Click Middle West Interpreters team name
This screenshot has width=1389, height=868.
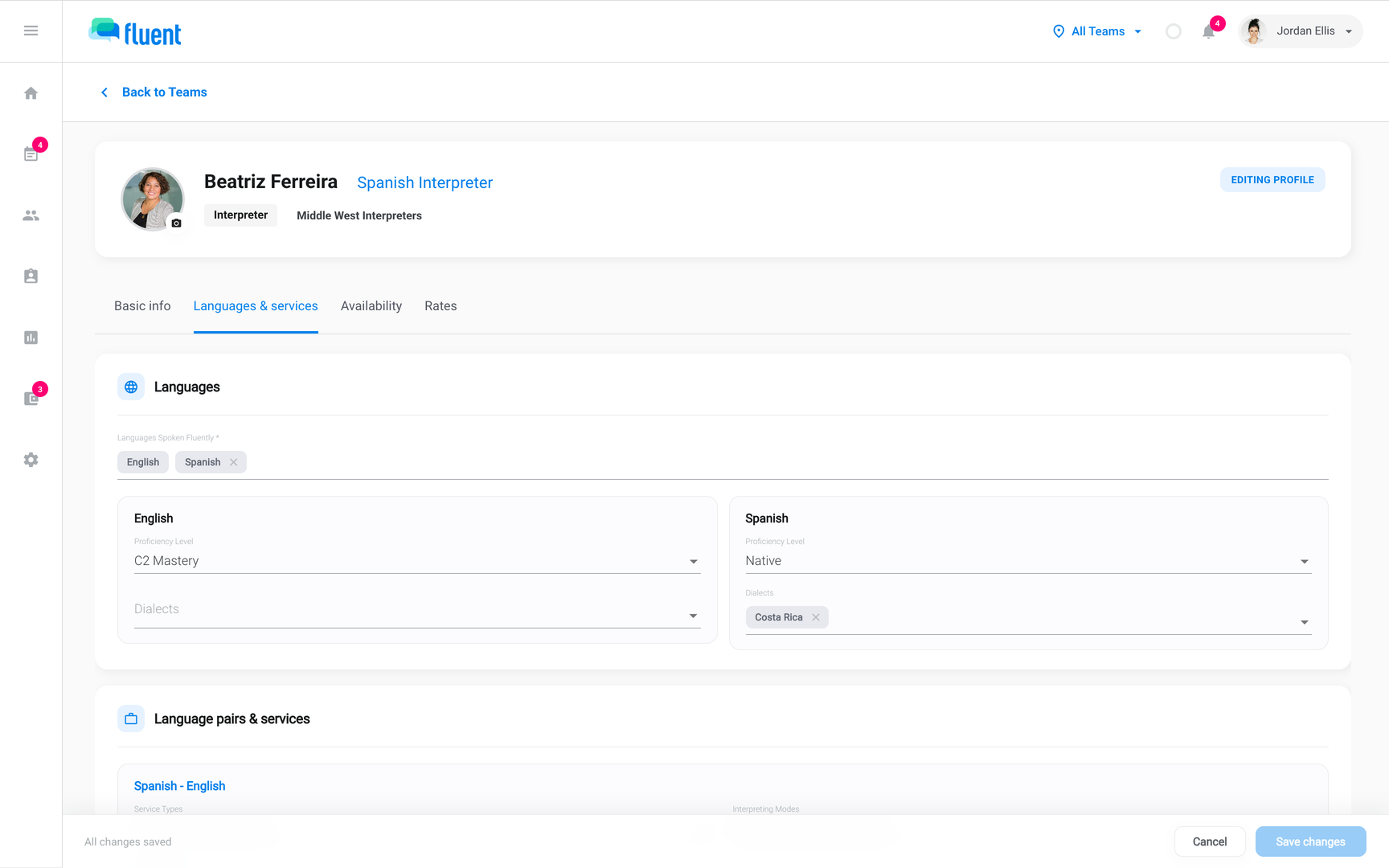(x=359, y=215)
